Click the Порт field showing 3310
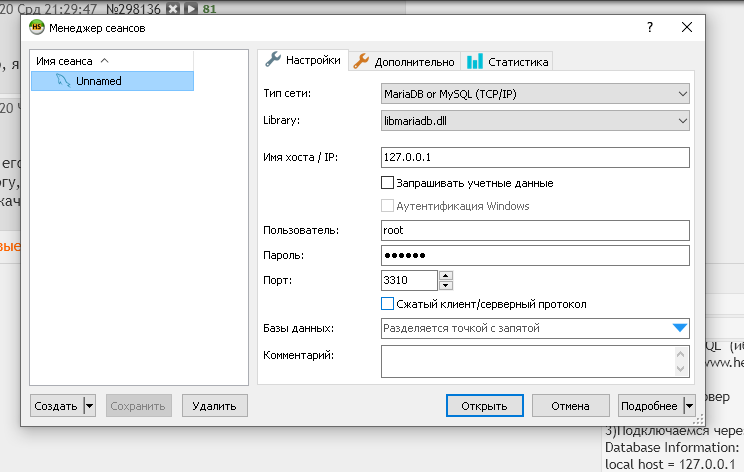The height and width of the screenshot is (472, 744). pos(409,280)
